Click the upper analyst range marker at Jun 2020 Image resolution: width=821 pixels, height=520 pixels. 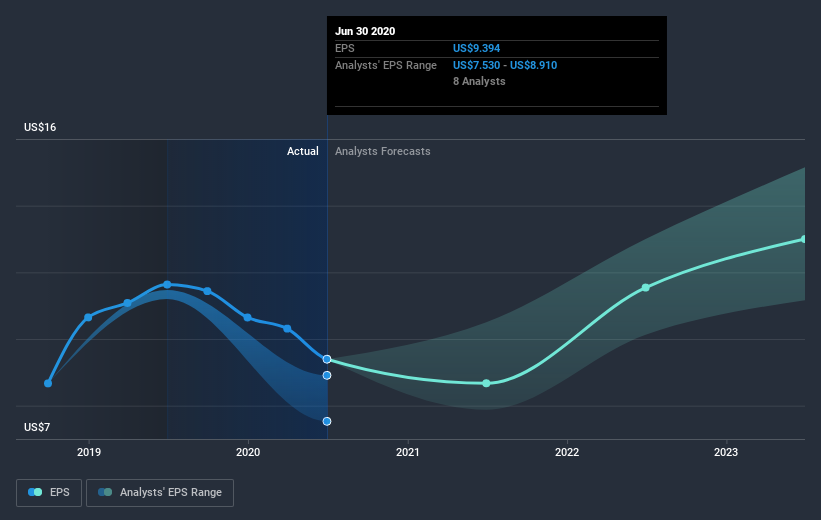click(327, 375)
